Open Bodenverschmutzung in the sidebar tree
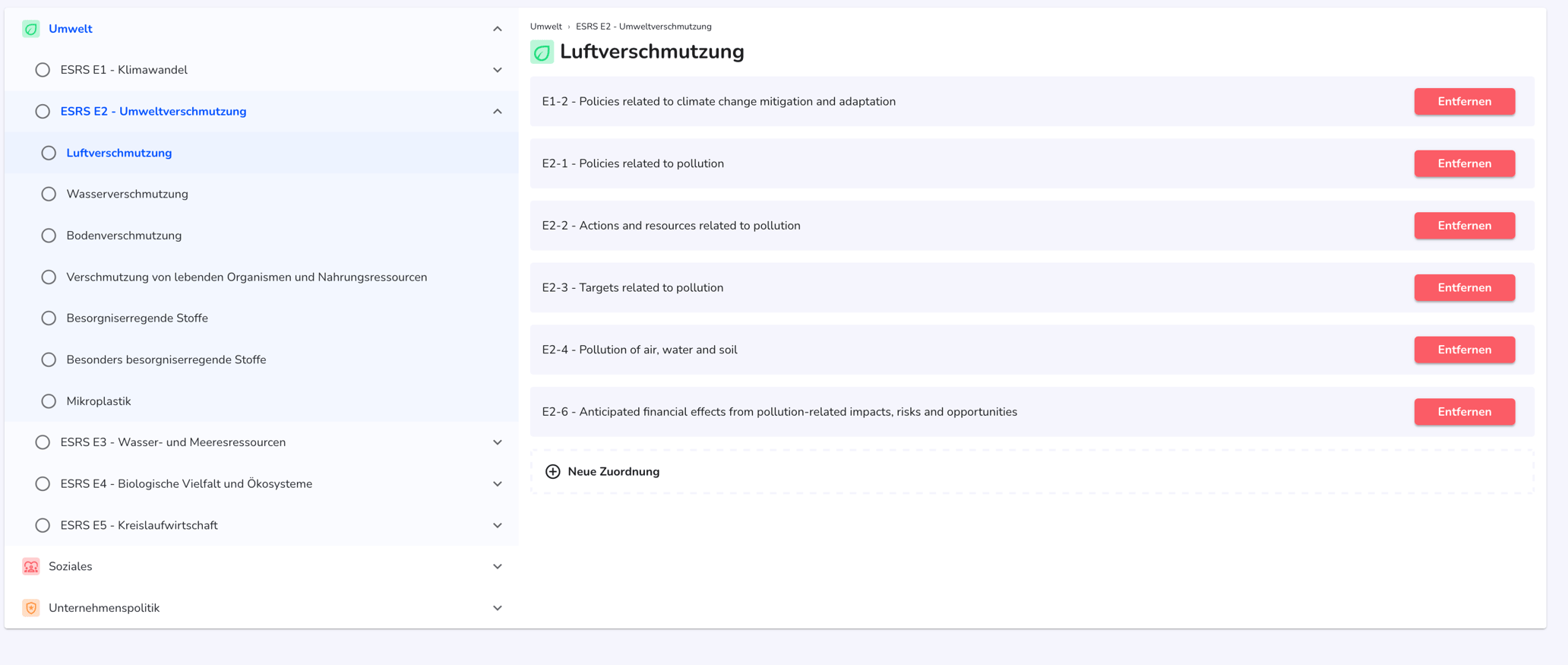 (x=124, y=236)
